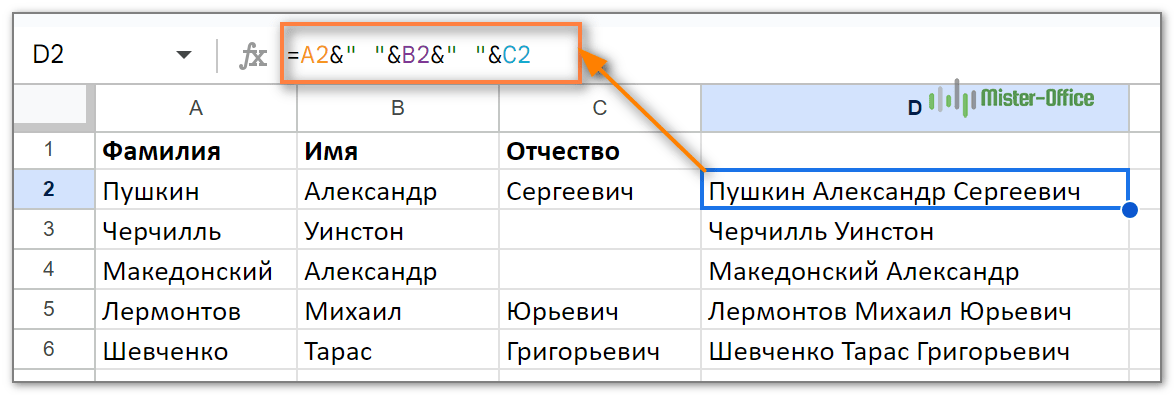1174x395 pixels.
Task: Click the cell 'Македонский'
Action: tap(196, 270)
